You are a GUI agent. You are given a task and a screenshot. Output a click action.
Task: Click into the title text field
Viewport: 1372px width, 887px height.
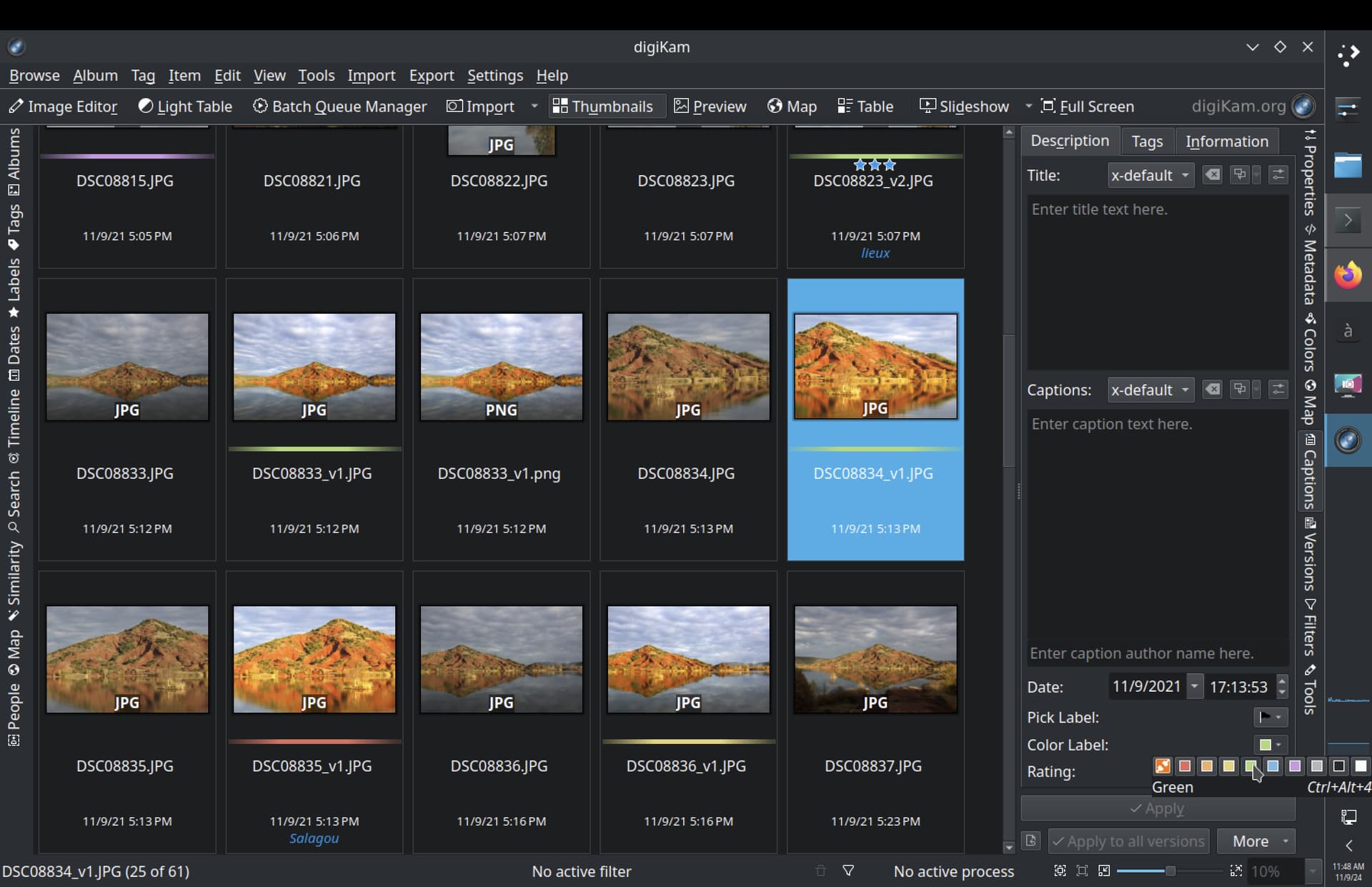coord(1158,282)
